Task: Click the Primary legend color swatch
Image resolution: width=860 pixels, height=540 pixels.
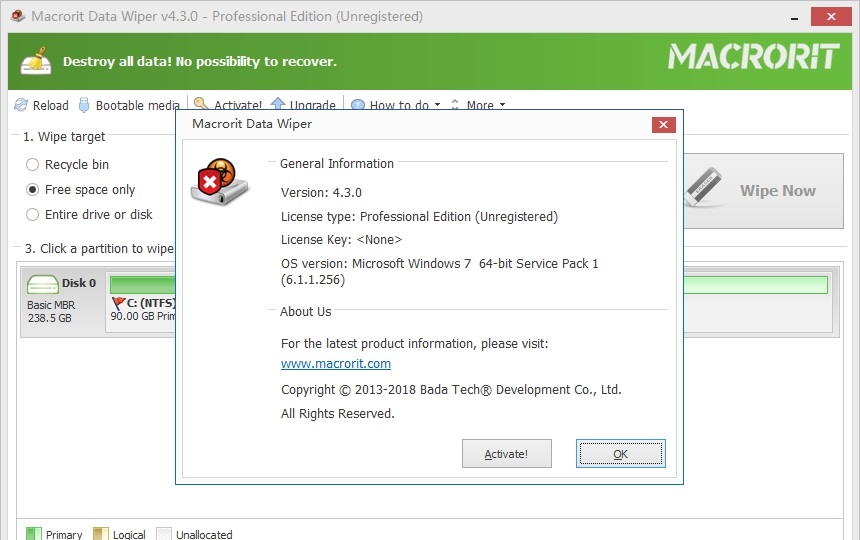Action: [x=34, y=534]
